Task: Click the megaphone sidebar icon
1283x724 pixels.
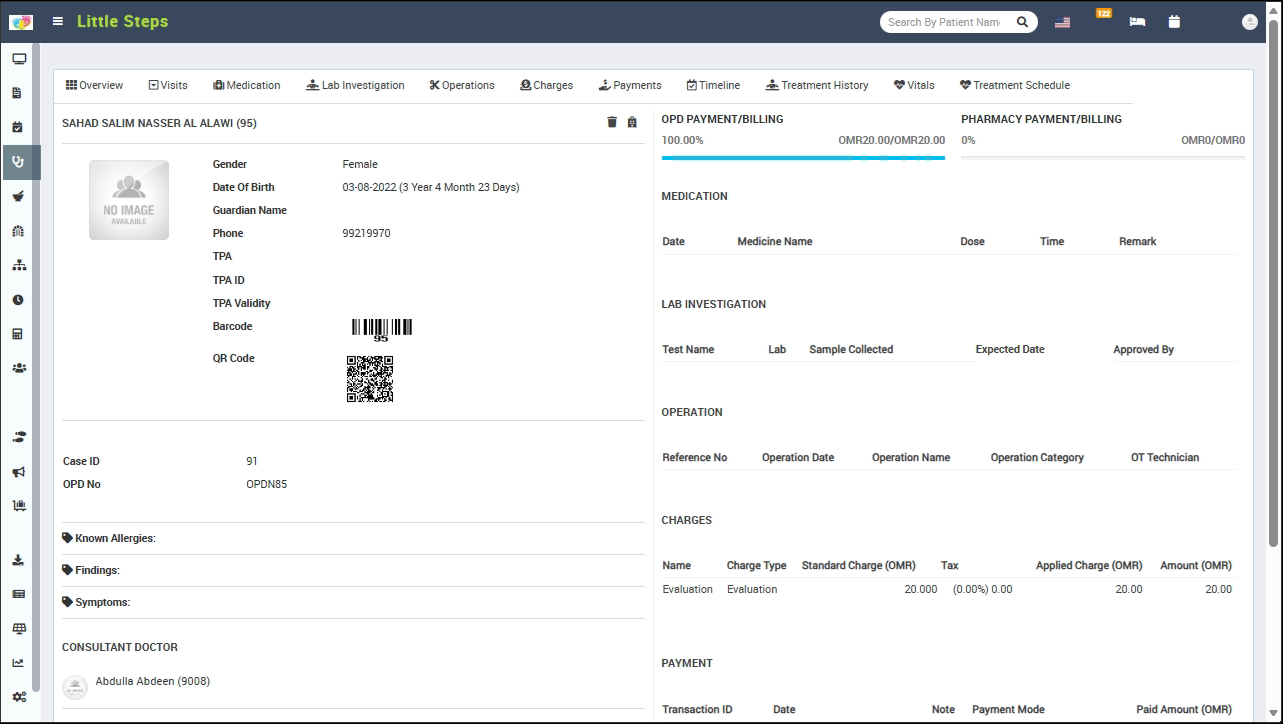Action: pyautogui.click(x=18, y=472)
